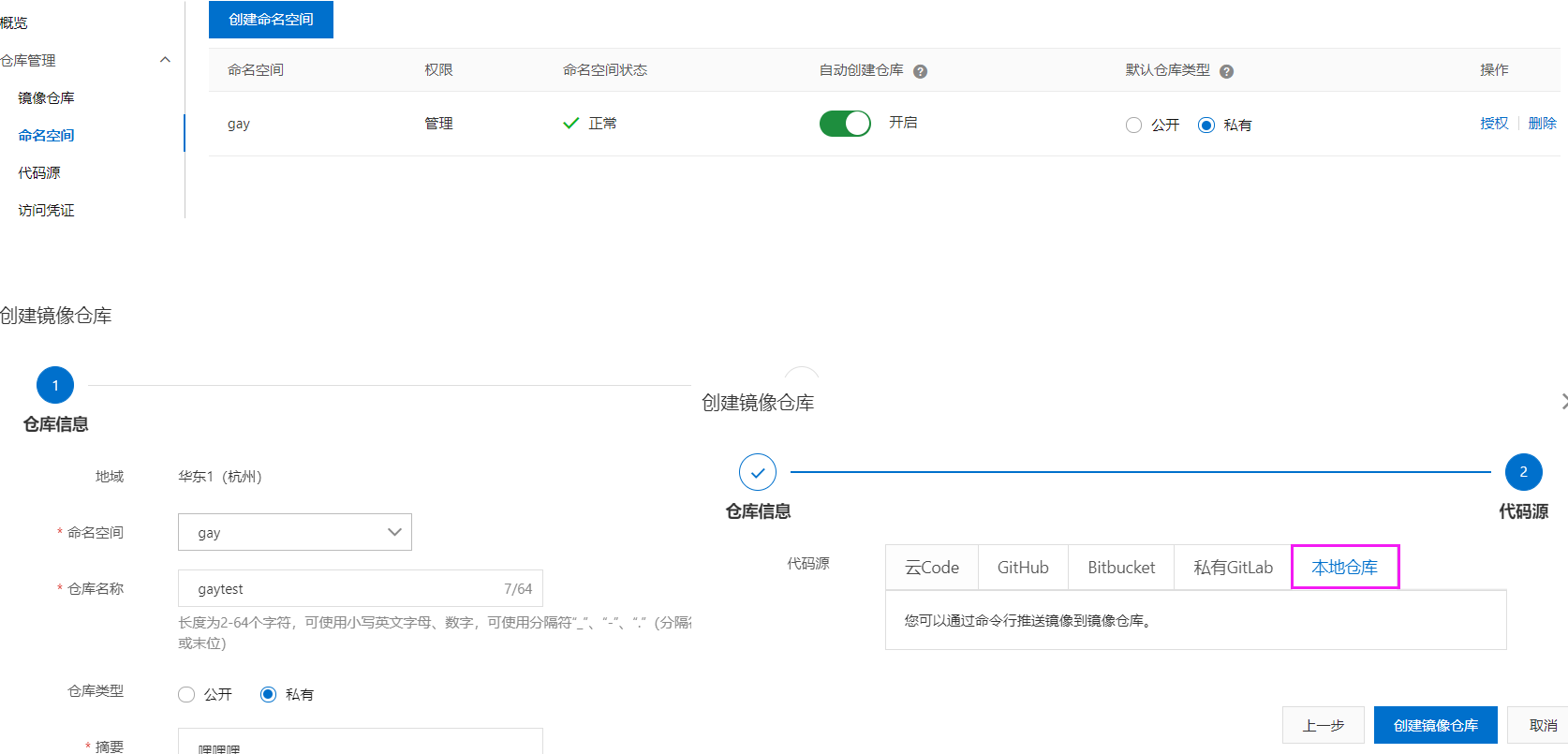This screenshot has height=754, width=1568.
Task: Open the 命名空间 dropdown showing gay
Action: click(295, 532)
